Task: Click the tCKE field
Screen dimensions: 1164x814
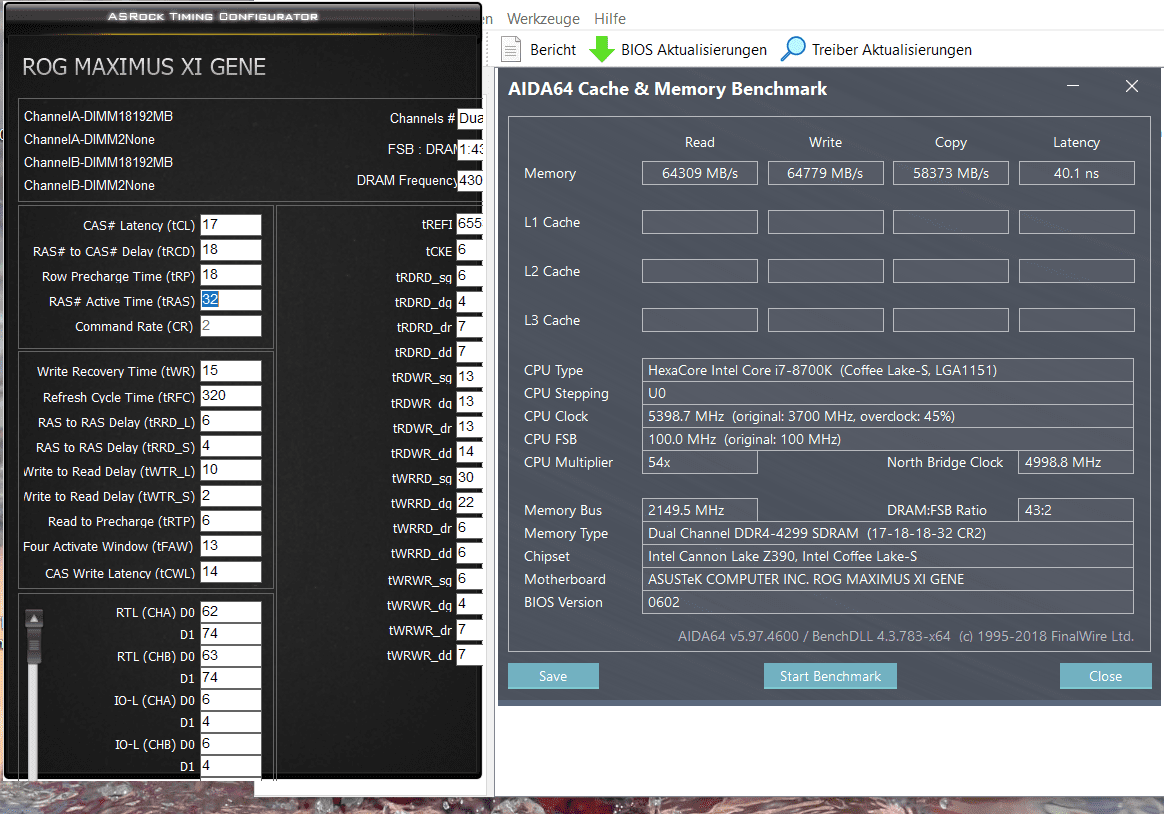Action: [x=469, y=250]
